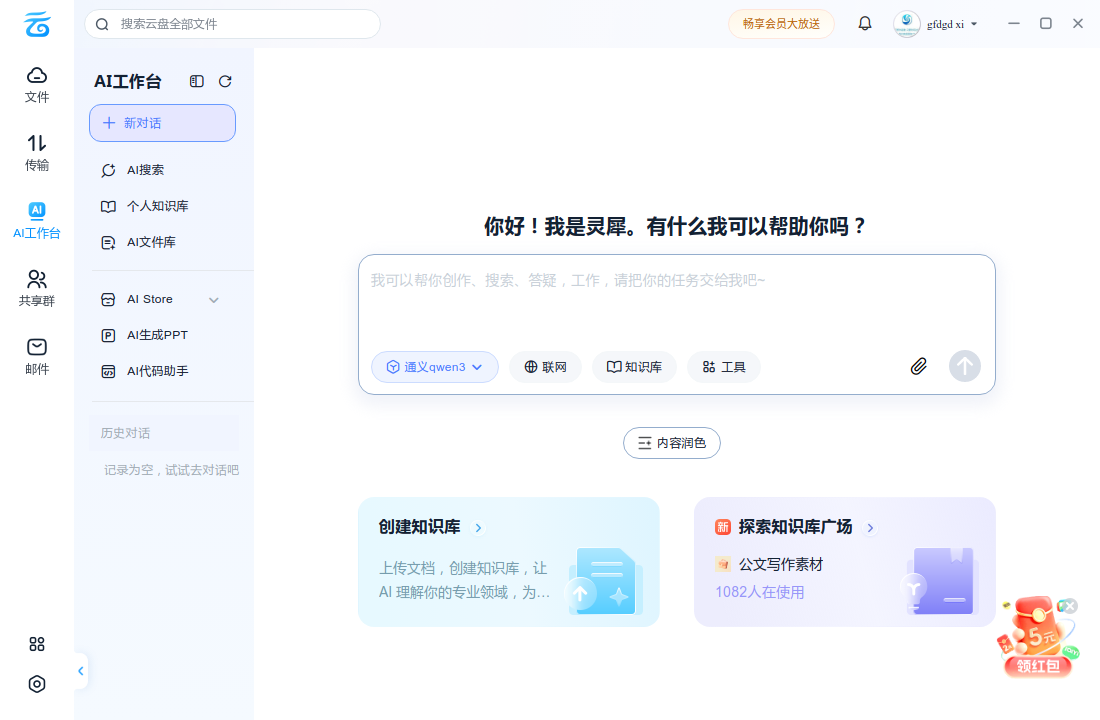This screenshot has width=1100, height=720.
Task: Click the 新对话 new chat button
Action: pyautogui.click(x=162, y=123)
